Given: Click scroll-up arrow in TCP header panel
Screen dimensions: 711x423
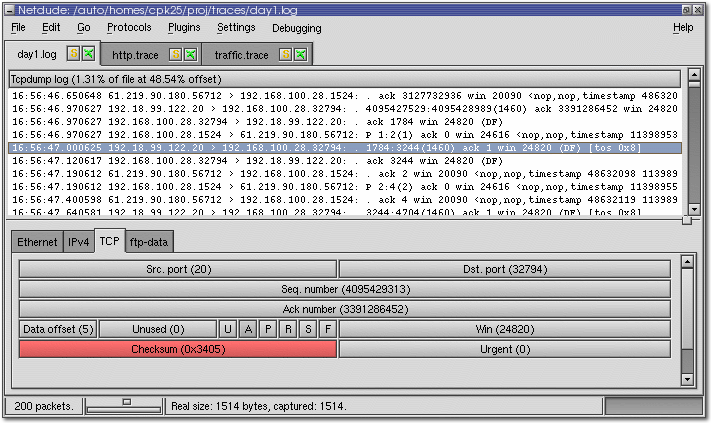Looking at the screenshot, I should (687, 262).
